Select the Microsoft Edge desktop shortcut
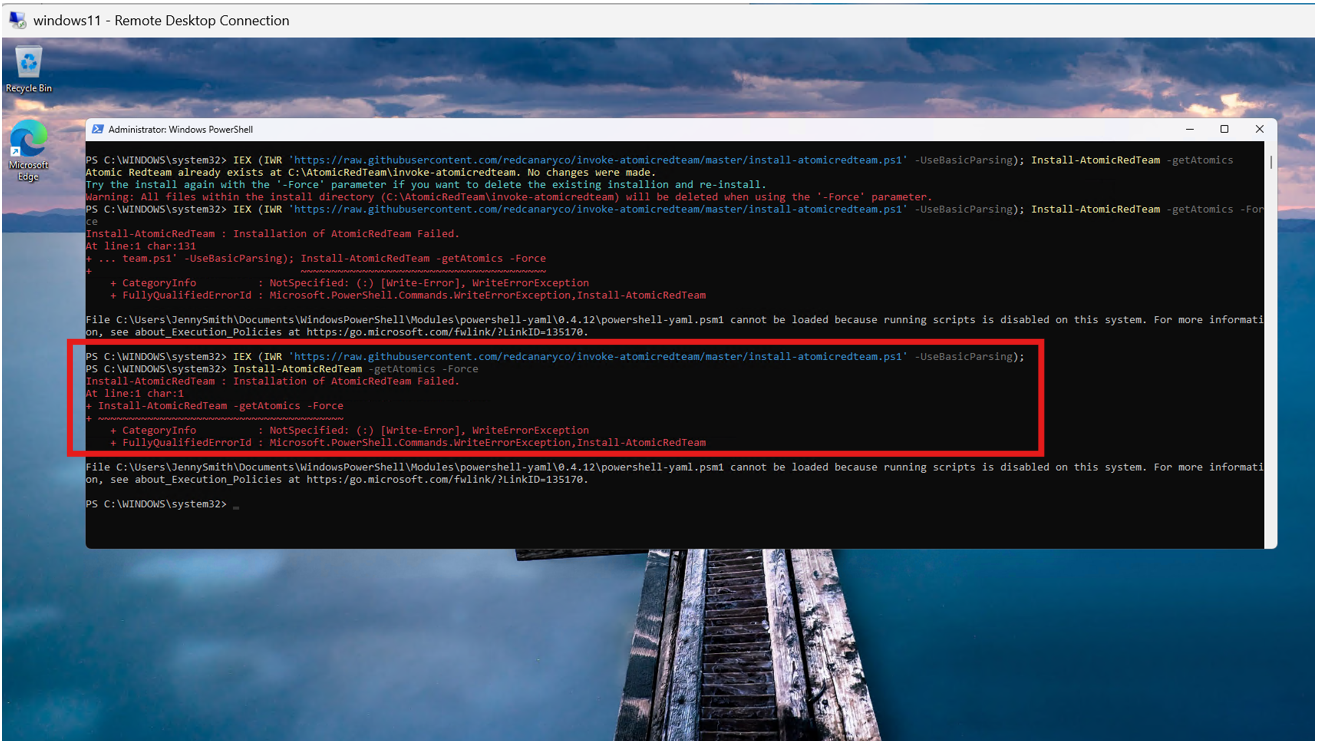 point(29,151)
